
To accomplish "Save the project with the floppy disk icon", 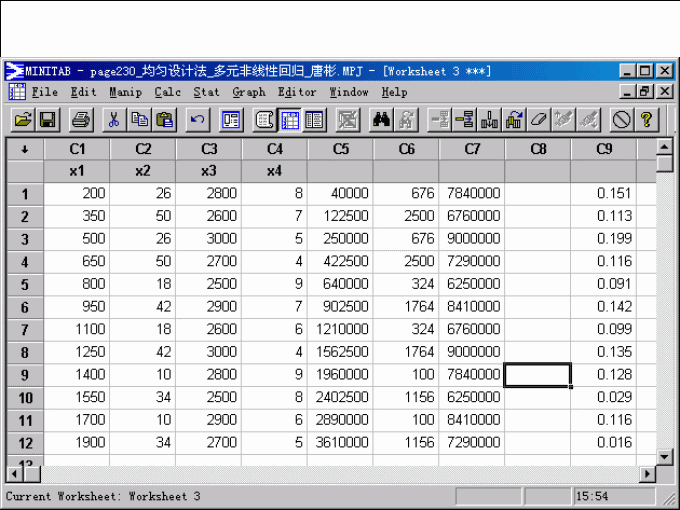I will [x=47, y=120].
